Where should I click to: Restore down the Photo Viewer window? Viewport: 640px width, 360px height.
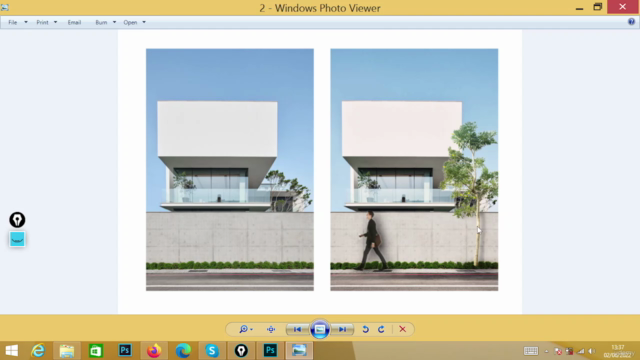(x=598, y=7)
